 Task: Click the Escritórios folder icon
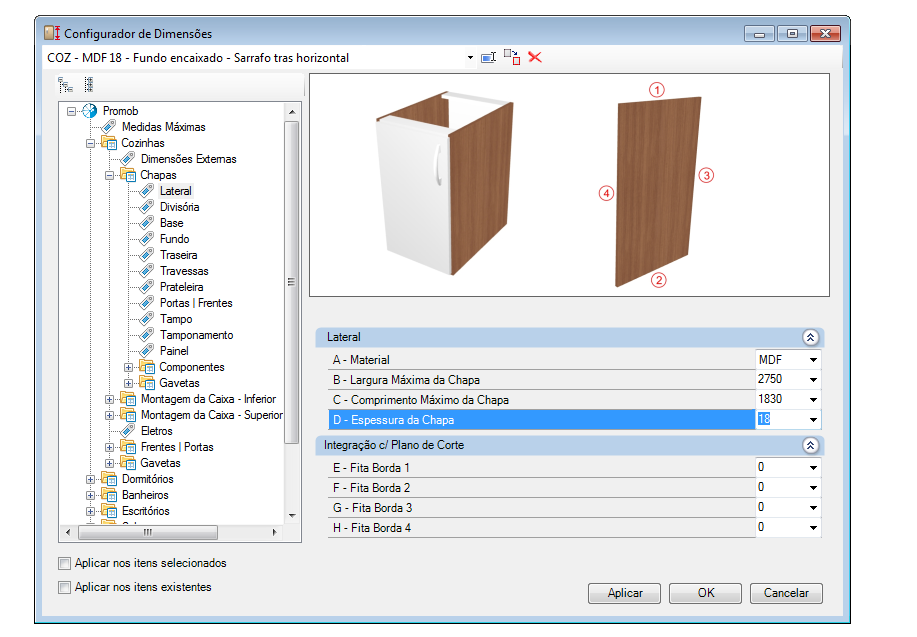tap(109, 511)
